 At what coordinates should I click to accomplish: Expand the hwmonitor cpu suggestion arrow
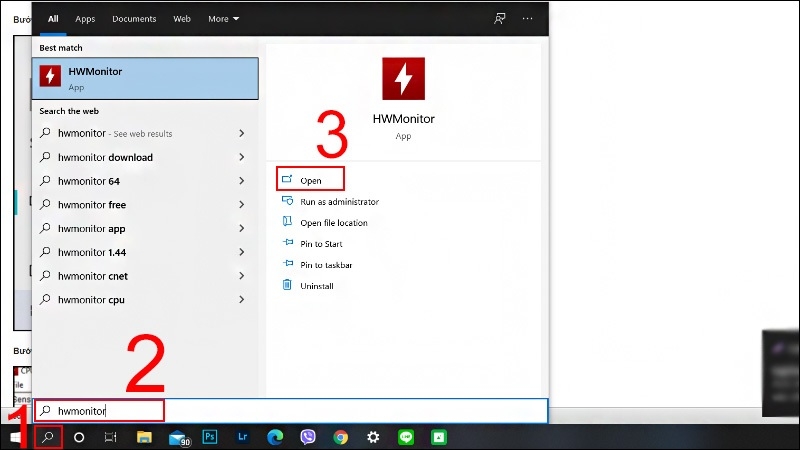point(241,299)
